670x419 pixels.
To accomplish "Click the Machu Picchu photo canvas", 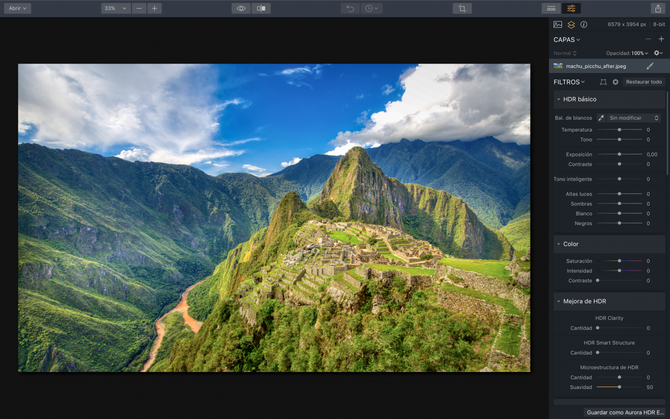I will (274, 218).
